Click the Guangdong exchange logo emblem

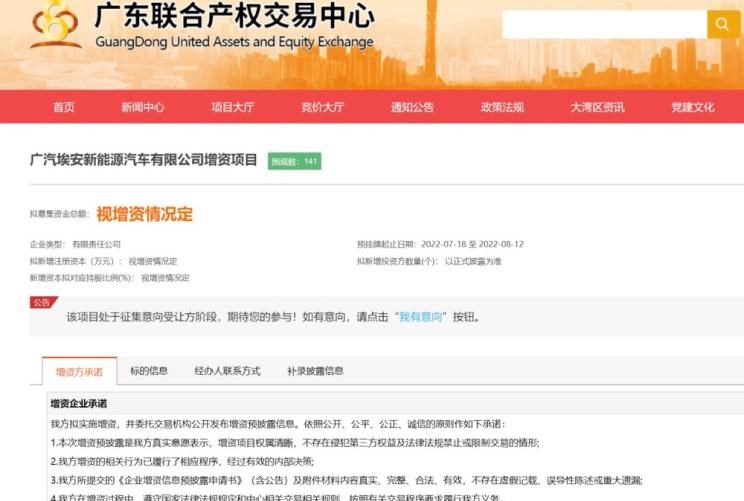click(x=56, y=24)
